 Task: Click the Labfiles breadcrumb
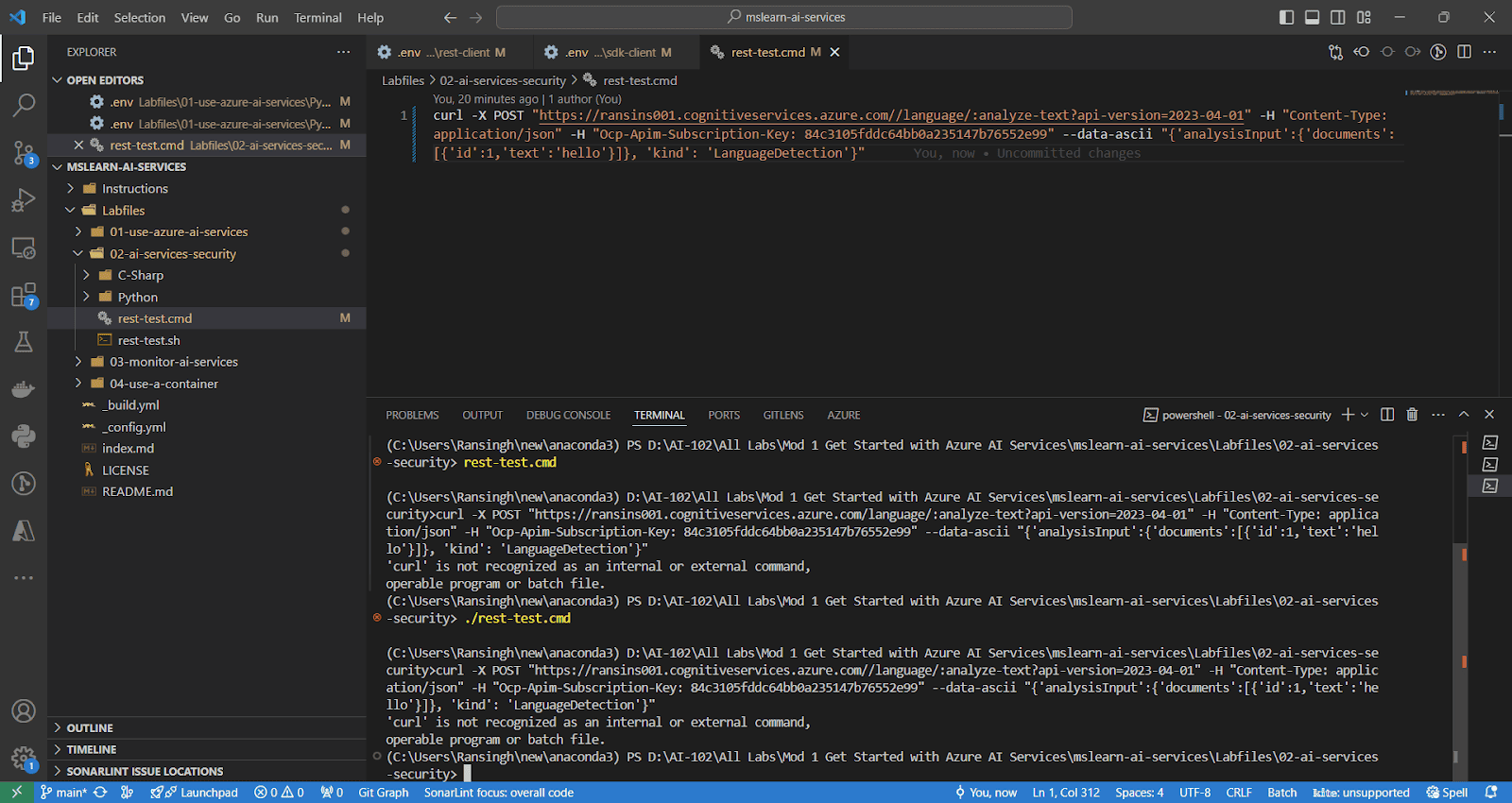(403, 80)
